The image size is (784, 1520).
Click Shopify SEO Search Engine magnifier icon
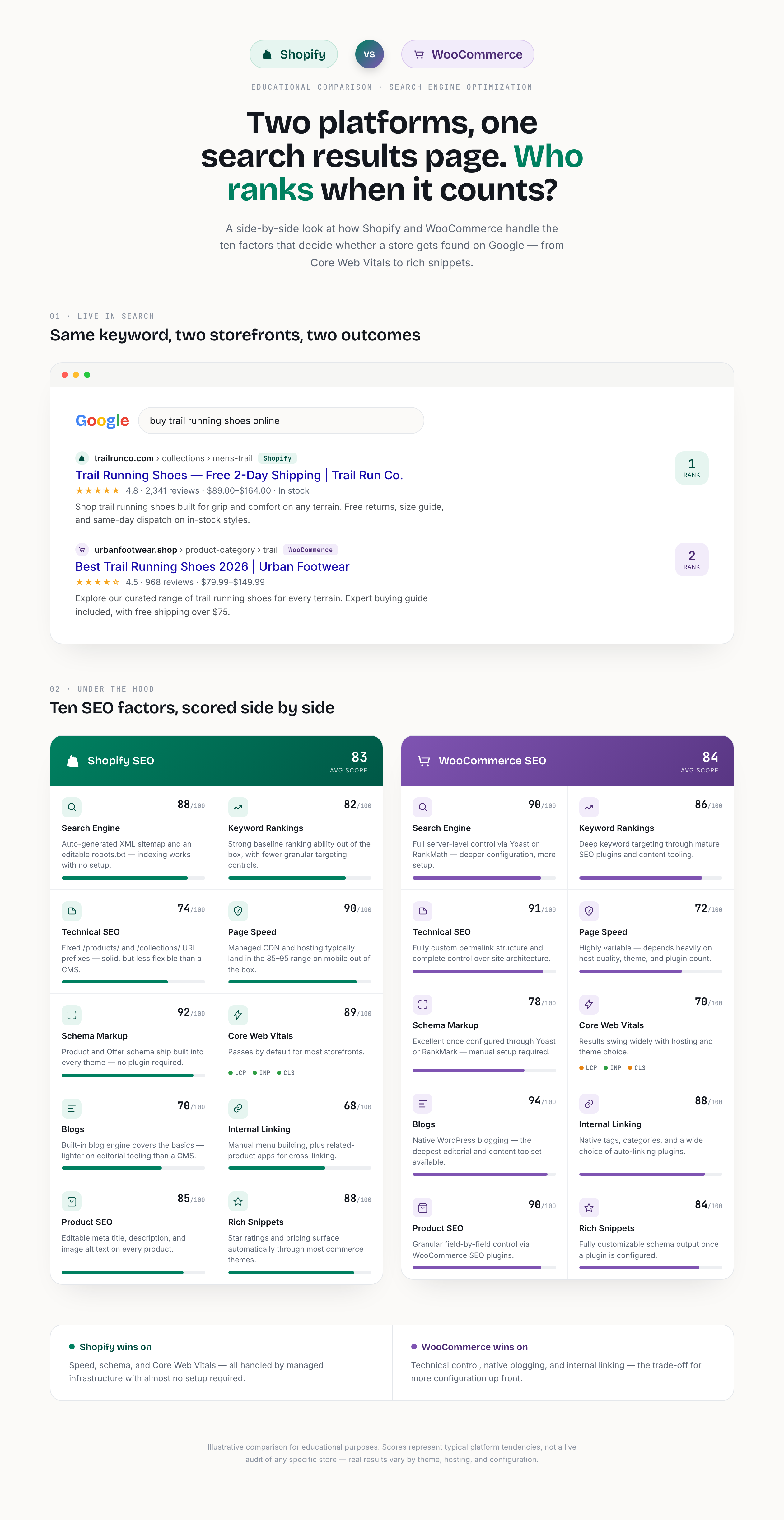point(71,807)
